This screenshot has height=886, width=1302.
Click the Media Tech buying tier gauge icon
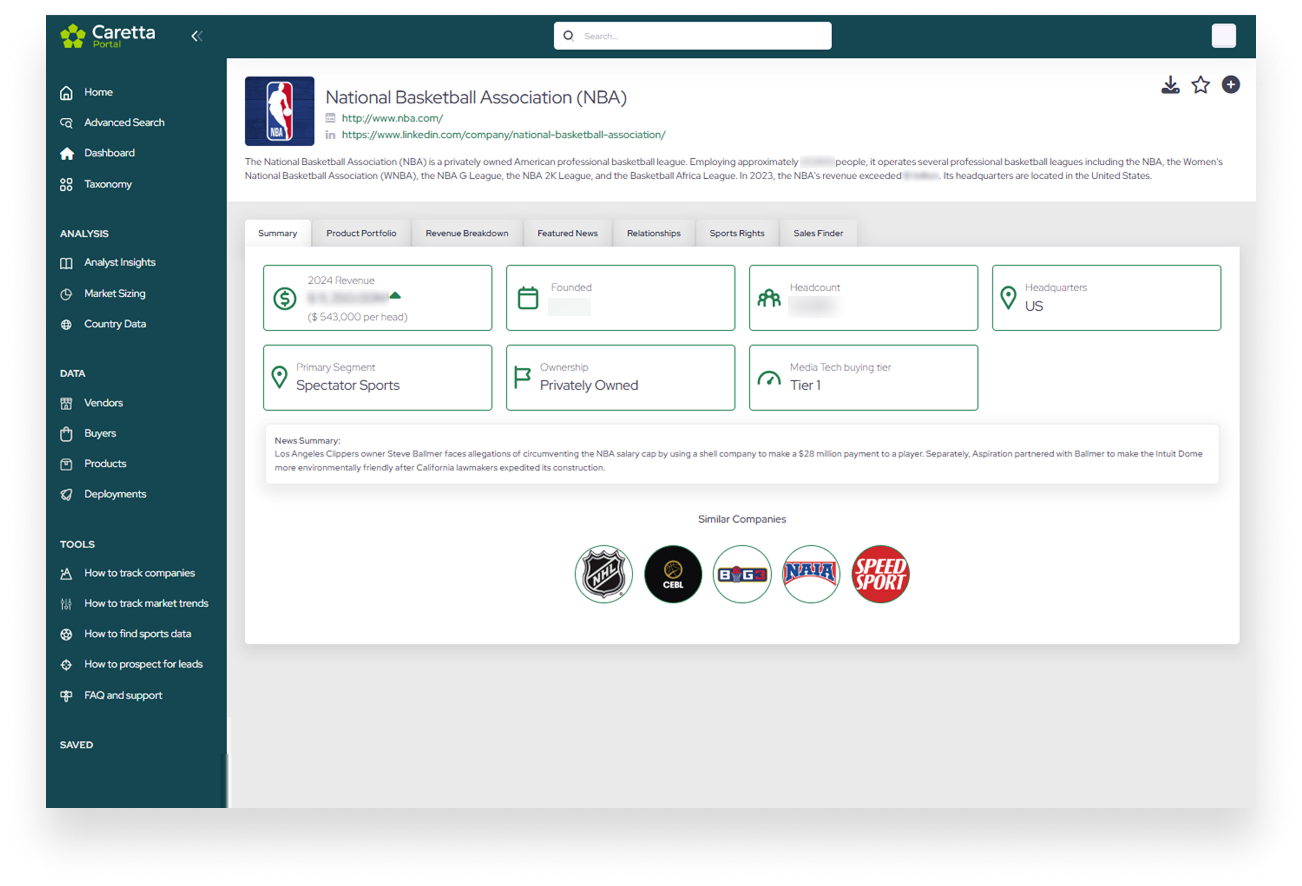[x=769, y=378]
